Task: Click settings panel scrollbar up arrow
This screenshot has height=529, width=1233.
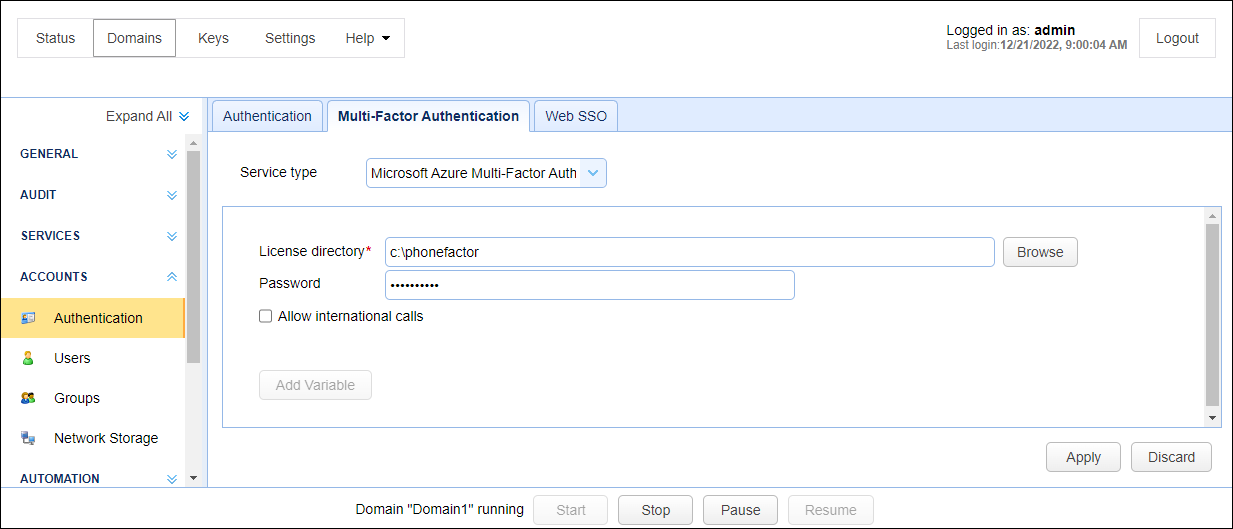Action: [1212, 215]
